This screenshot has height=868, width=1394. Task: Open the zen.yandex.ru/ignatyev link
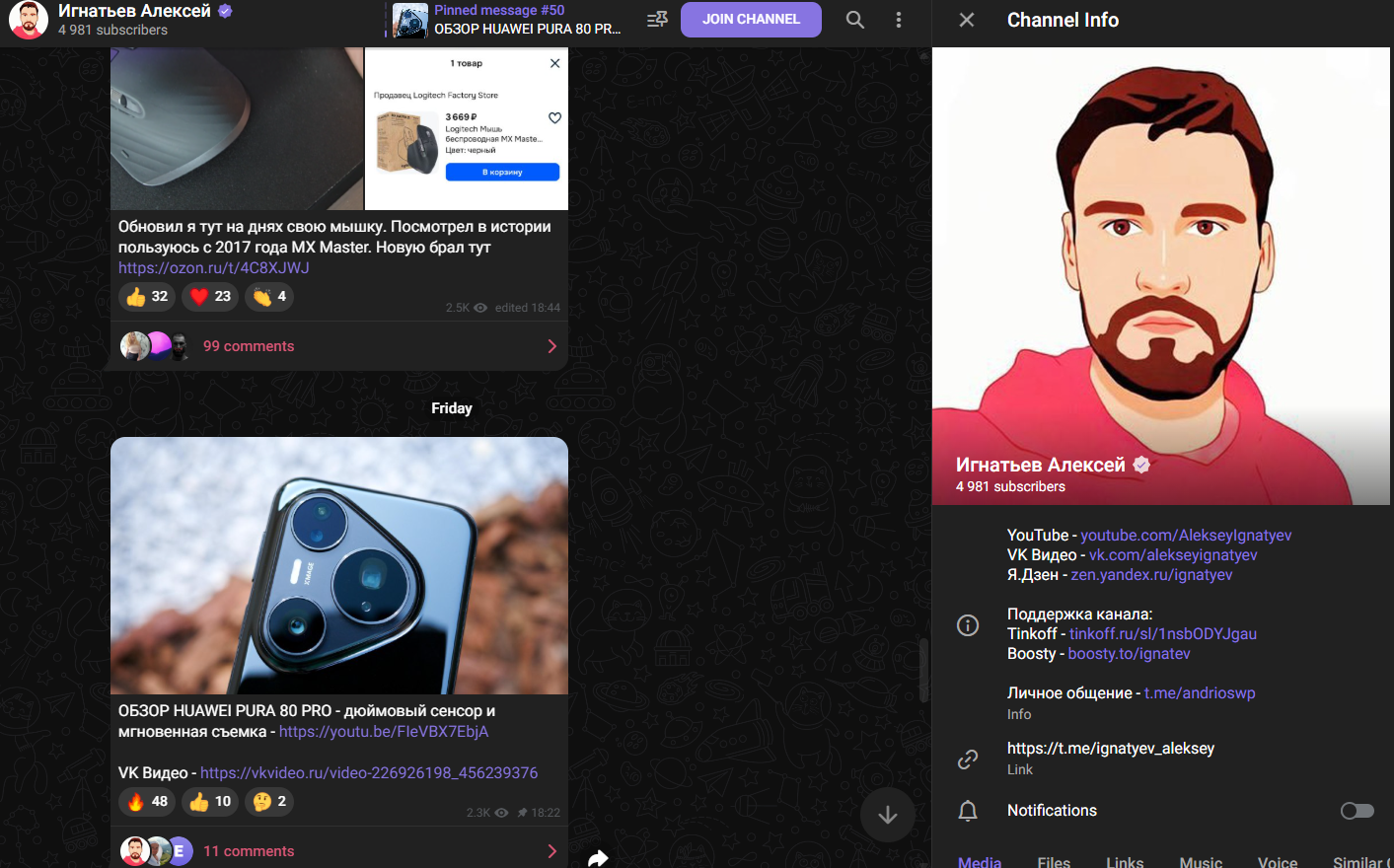[1151, 575]
